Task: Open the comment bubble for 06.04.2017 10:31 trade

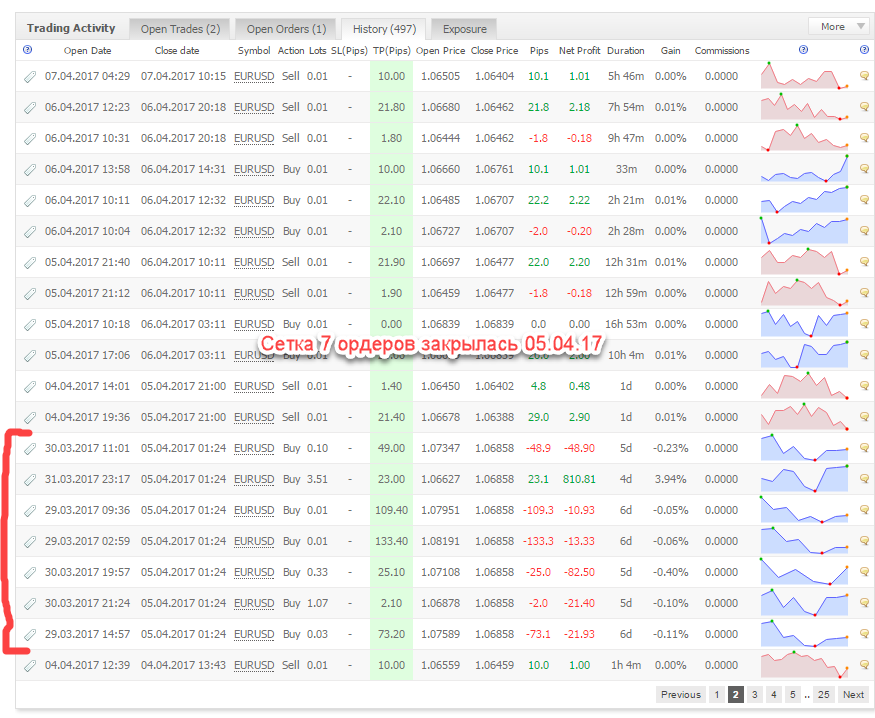Action: [864, 137]
